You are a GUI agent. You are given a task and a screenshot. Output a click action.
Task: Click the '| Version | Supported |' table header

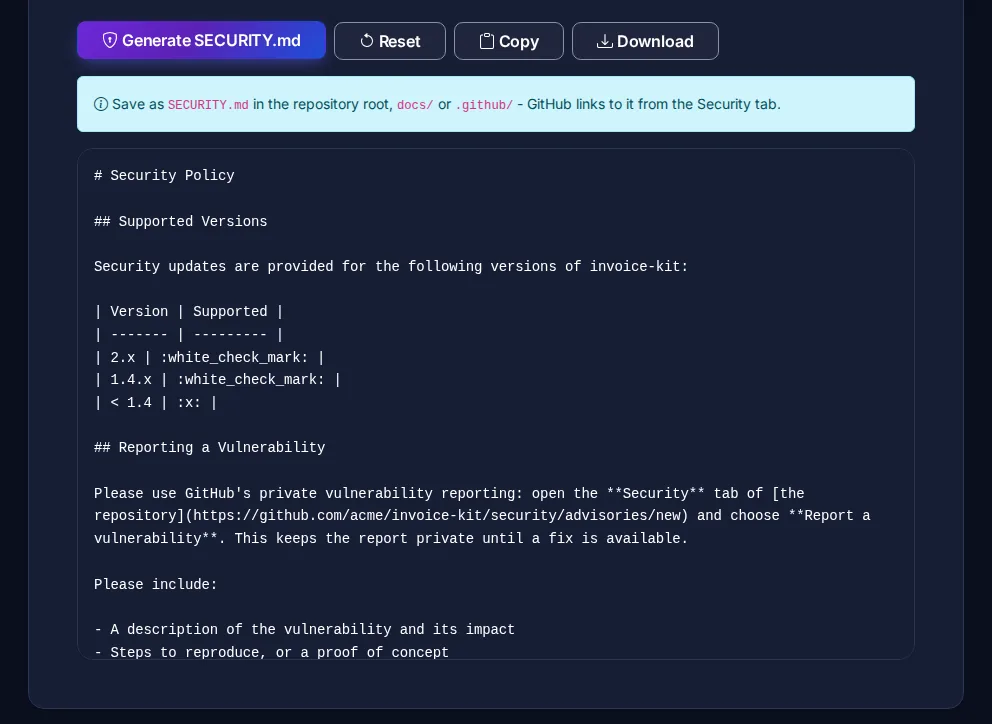[x=189, y=311]
